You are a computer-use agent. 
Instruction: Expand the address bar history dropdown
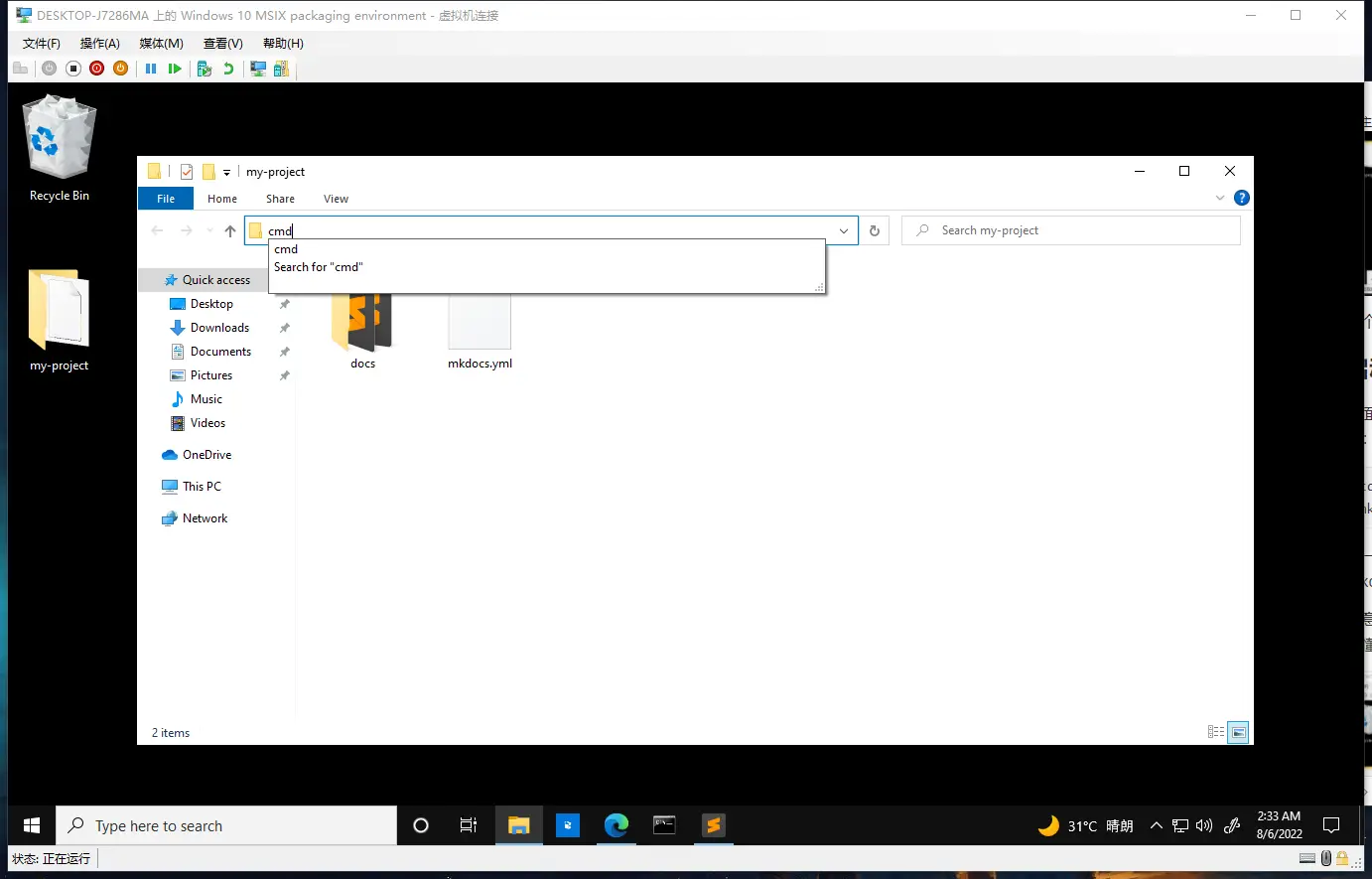tap(844, 230)
